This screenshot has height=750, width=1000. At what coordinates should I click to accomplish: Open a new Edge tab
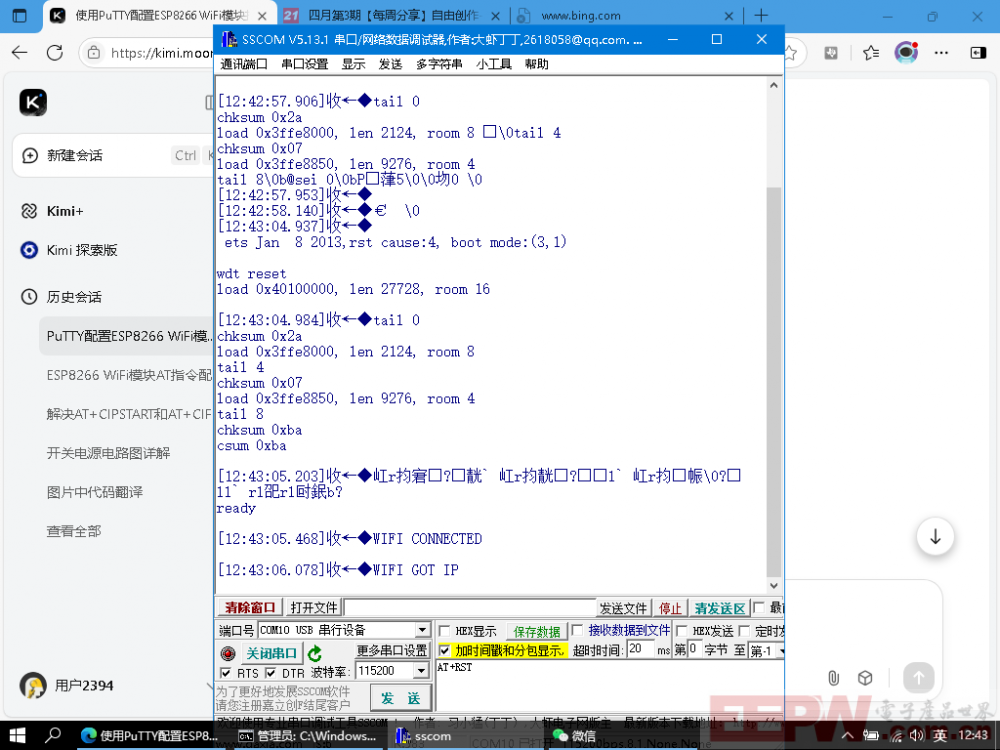click(x=761, y=15)
